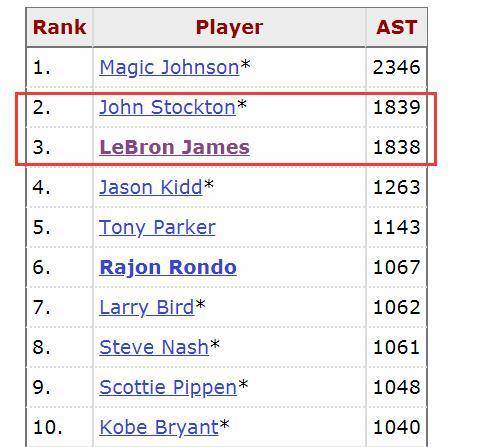The image size is (477, 447).
Task: Select the rank 5. cell
Action: coord(60,228)
